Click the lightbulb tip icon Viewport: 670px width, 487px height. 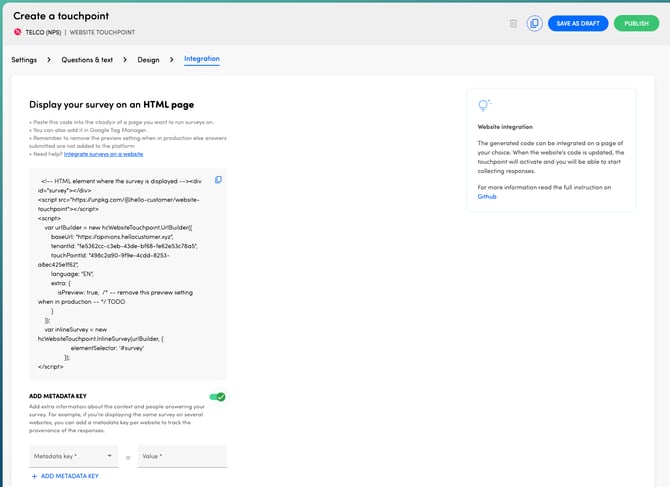click(x=485, y=106)
